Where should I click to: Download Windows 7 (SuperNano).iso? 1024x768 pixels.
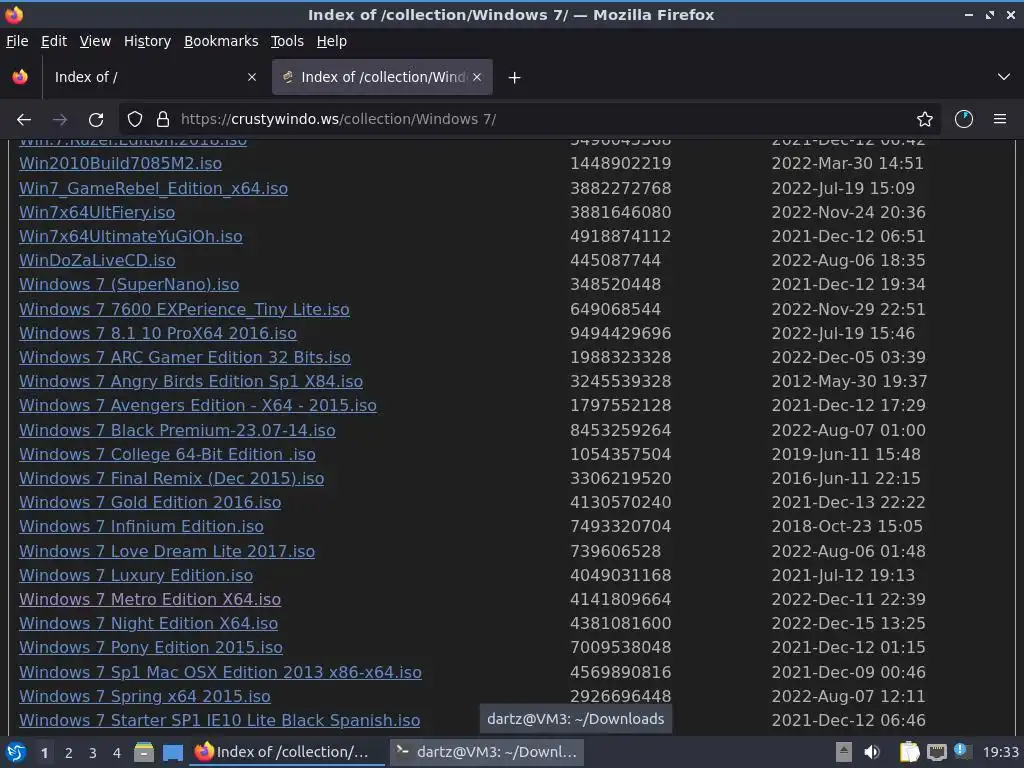tap(129, 285)
